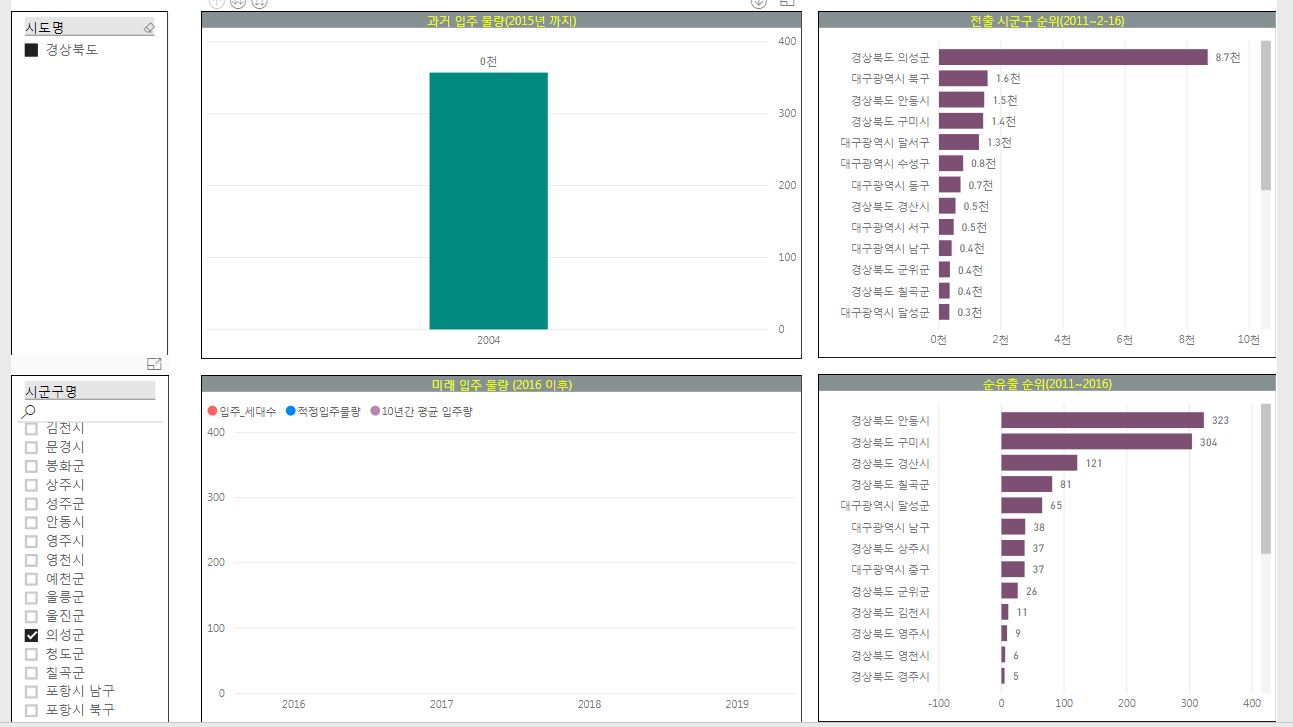Viewport: 1293px width, 727px height.
Task: Click the search magnifier in the 시군구명 slicer
Action: 29,411
